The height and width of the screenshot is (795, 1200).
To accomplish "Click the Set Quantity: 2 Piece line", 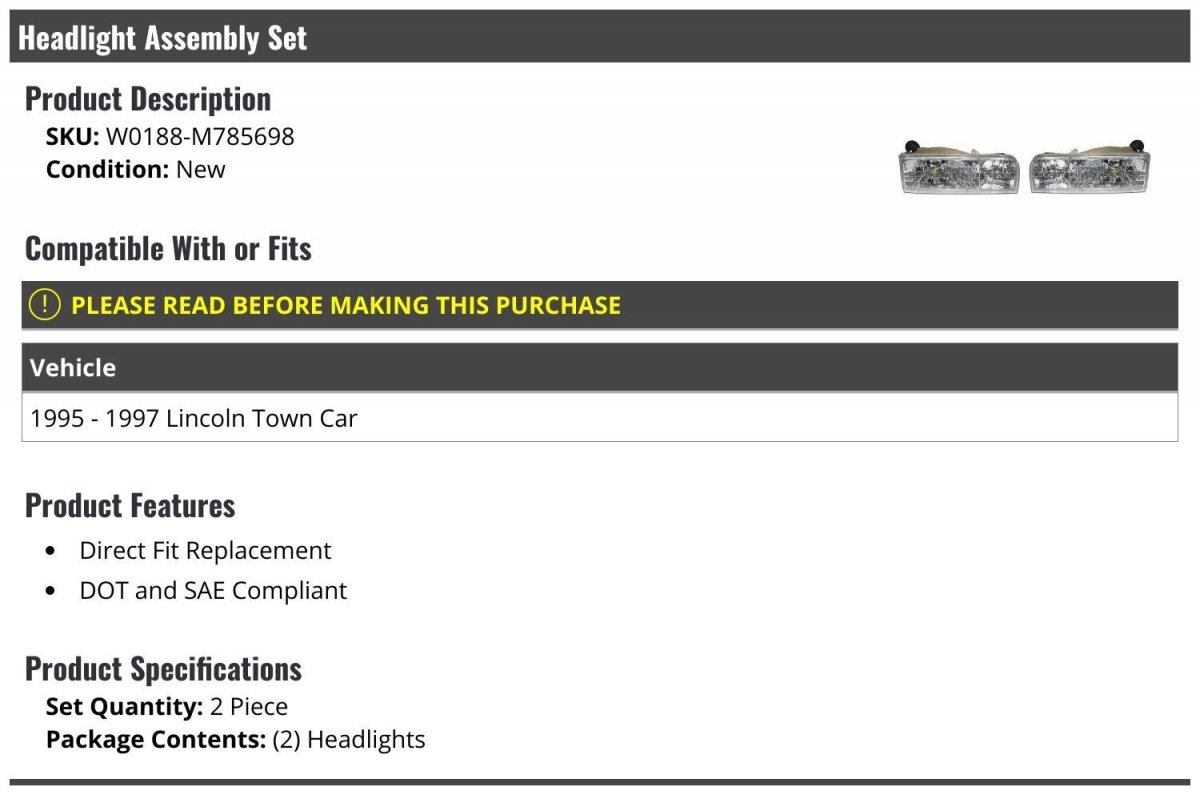I will 167,707.
